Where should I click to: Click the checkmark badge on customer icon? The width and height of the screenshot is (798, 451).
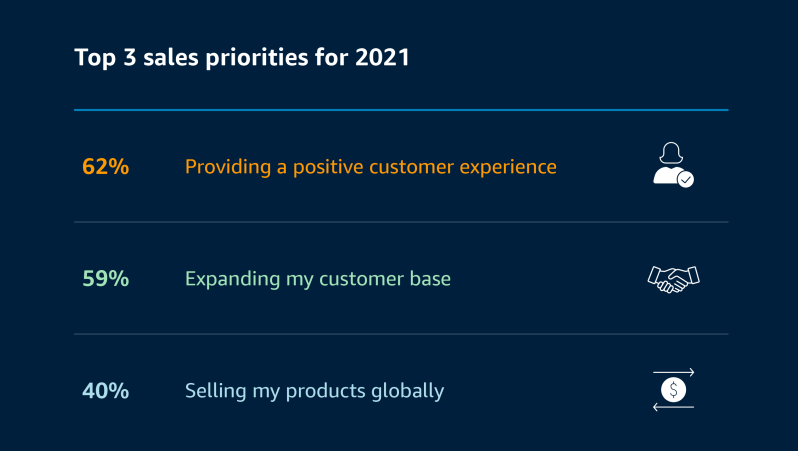(686, 180)
